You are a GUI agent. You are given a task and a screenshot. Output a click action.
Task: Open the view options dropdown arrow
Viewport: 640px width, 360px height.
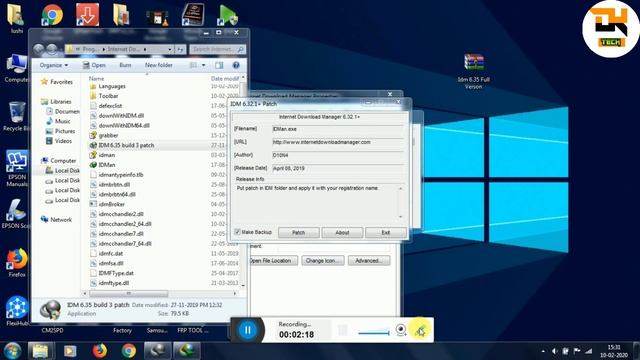[204, 65]
